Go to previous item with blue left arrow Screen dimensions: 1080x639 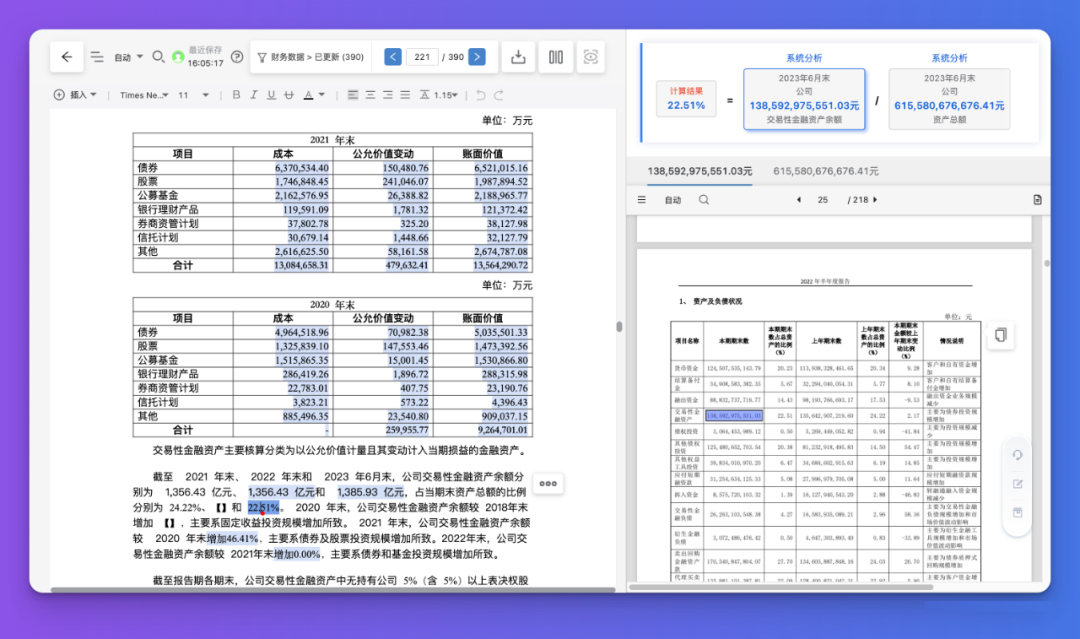pyautogui.click(x=393, y=57)
